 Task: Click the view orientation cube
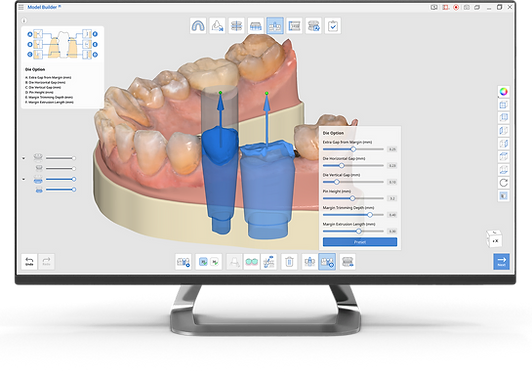[x=495, y=239]
